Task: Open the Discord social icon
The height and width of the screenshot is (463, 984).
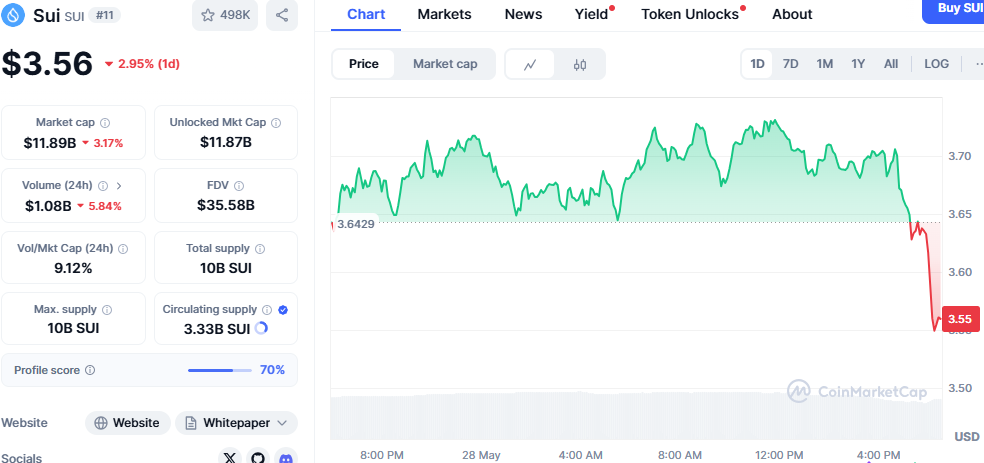Action: pyautogui.click(x=286, y=457)
